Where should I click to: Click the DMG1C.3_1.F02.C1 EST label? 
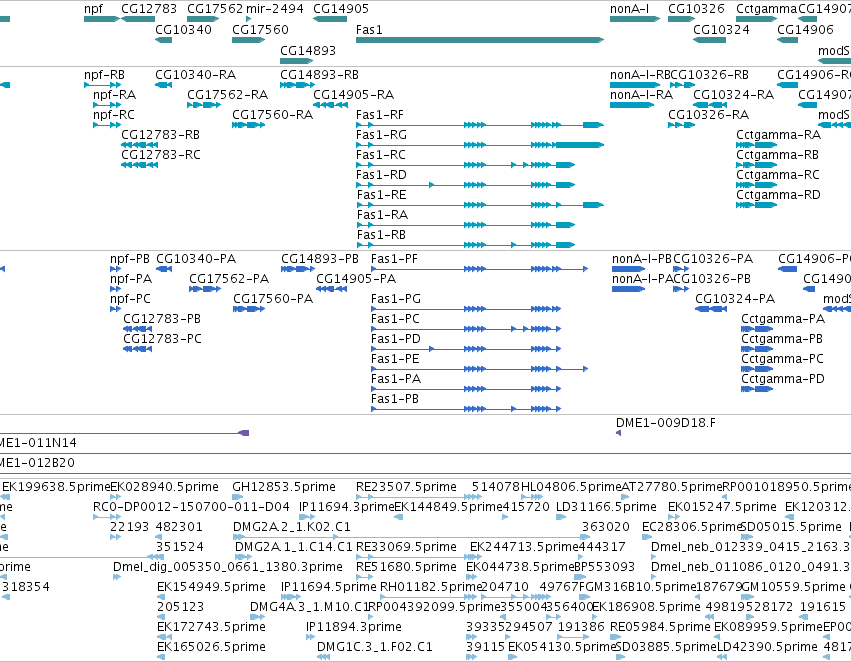pyautogui.click(x=374, y=647)
